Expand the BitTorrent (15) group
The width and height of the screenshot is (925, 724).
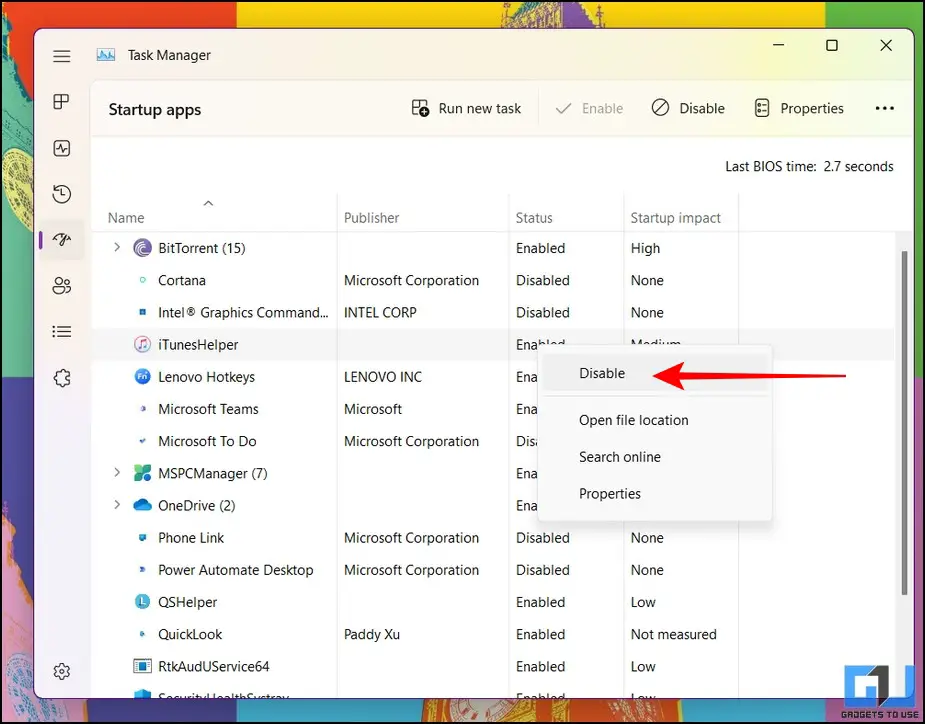[117, 247]
